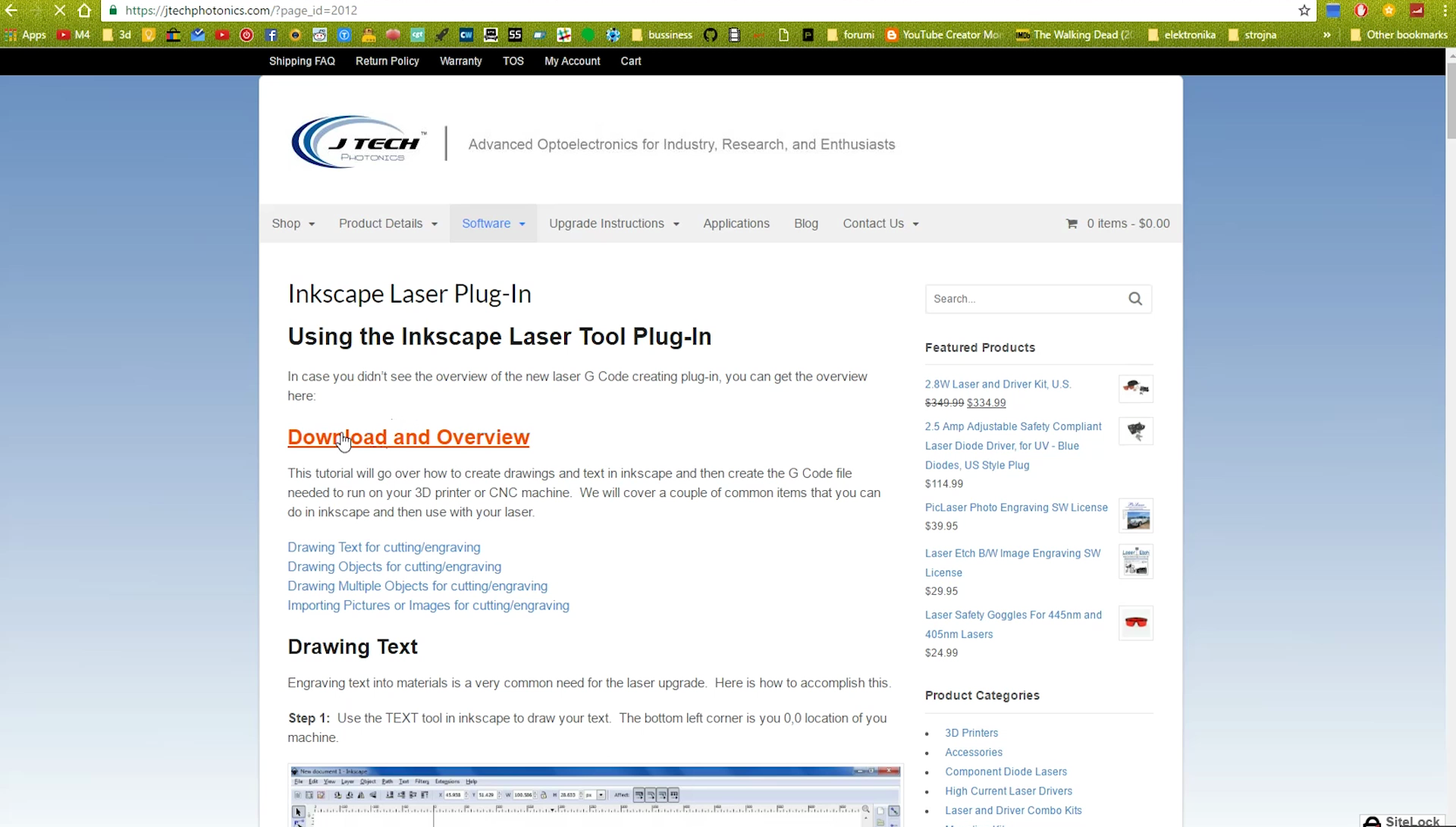Screen dimensions: 1456x827
Task: Expand the Software dropdown menu
Action: click(x=494, y=224)
